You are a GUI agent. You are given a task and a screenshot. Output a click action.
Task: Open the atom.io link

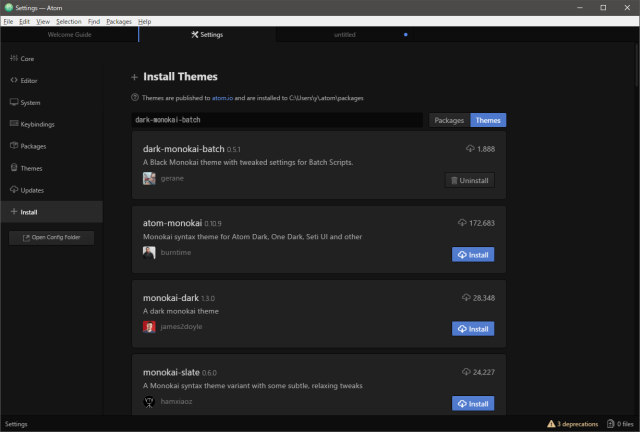coord(222,98)
